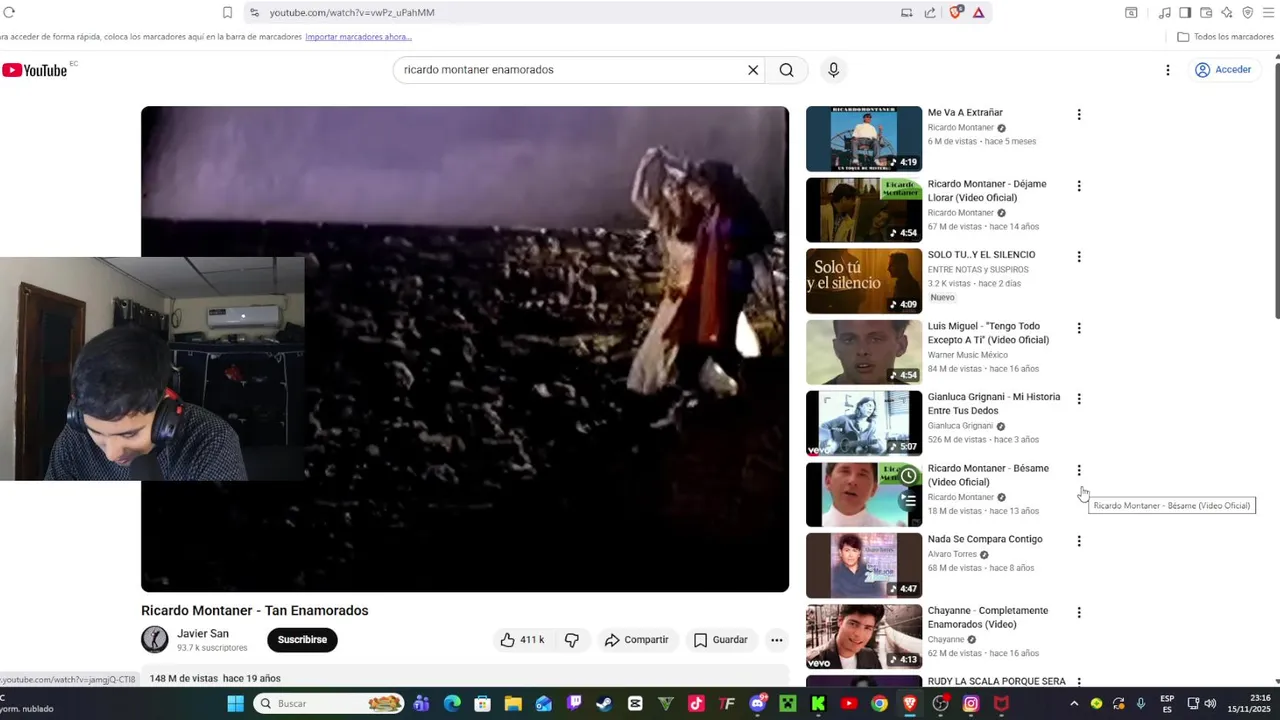
Task: Click the site settings icon in address bar
Action: point(254,12)
